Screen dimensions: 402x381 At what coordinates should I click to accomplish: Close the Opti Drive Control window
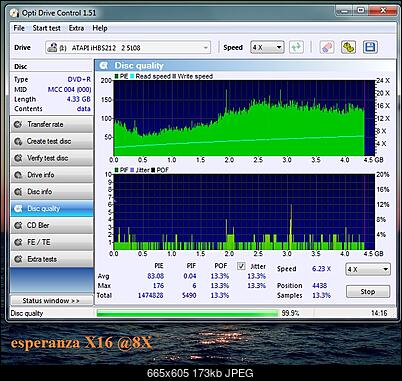(383, 11)
